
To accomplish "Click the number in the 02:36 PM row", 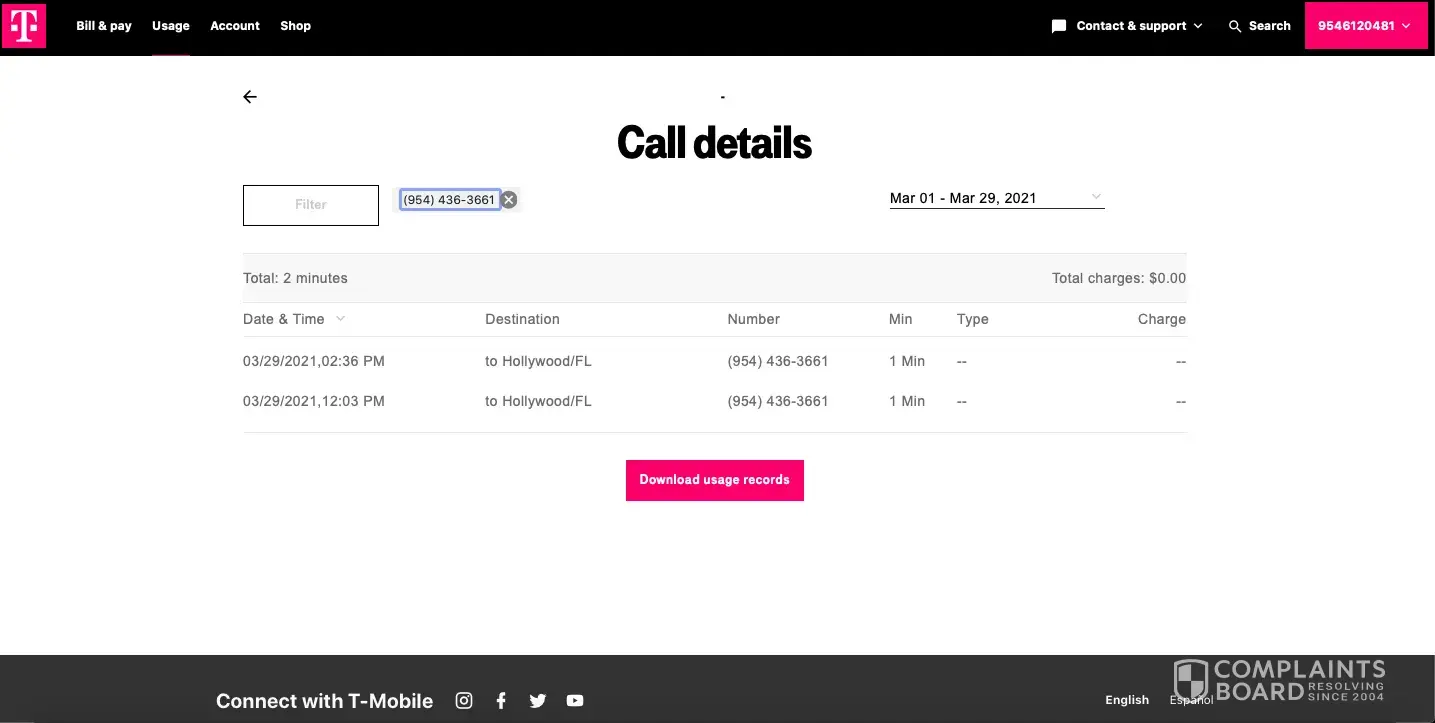I will coord(778,361).
